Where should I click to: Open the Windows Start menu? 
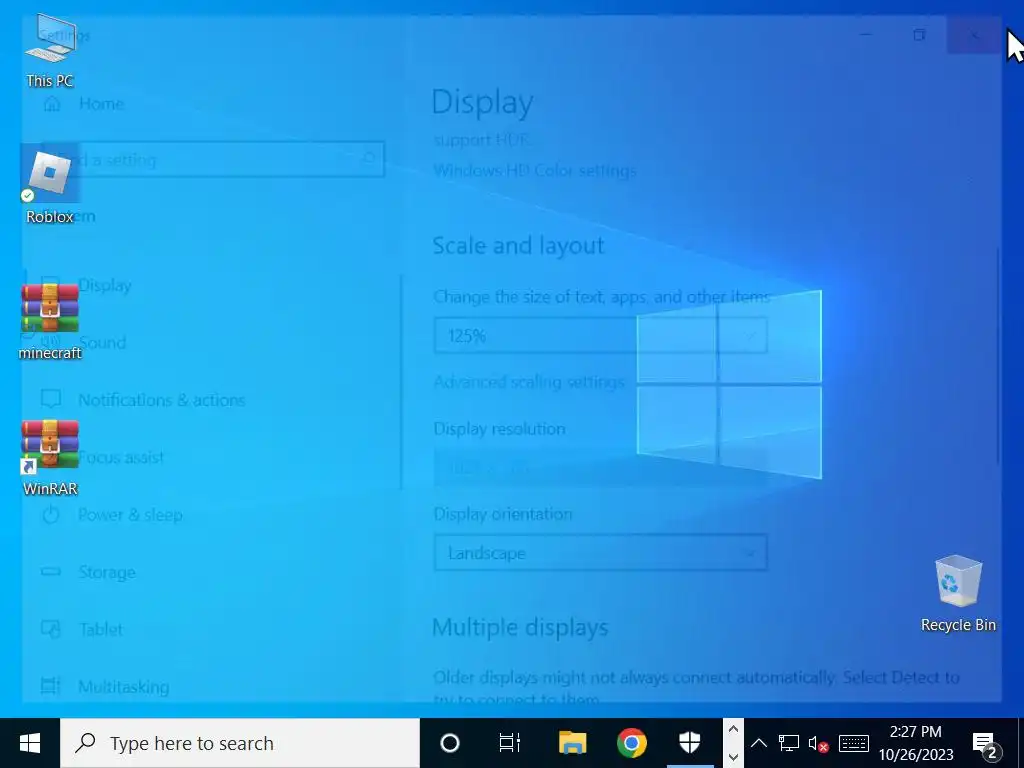pyautogui.click(x=29, y=743)
